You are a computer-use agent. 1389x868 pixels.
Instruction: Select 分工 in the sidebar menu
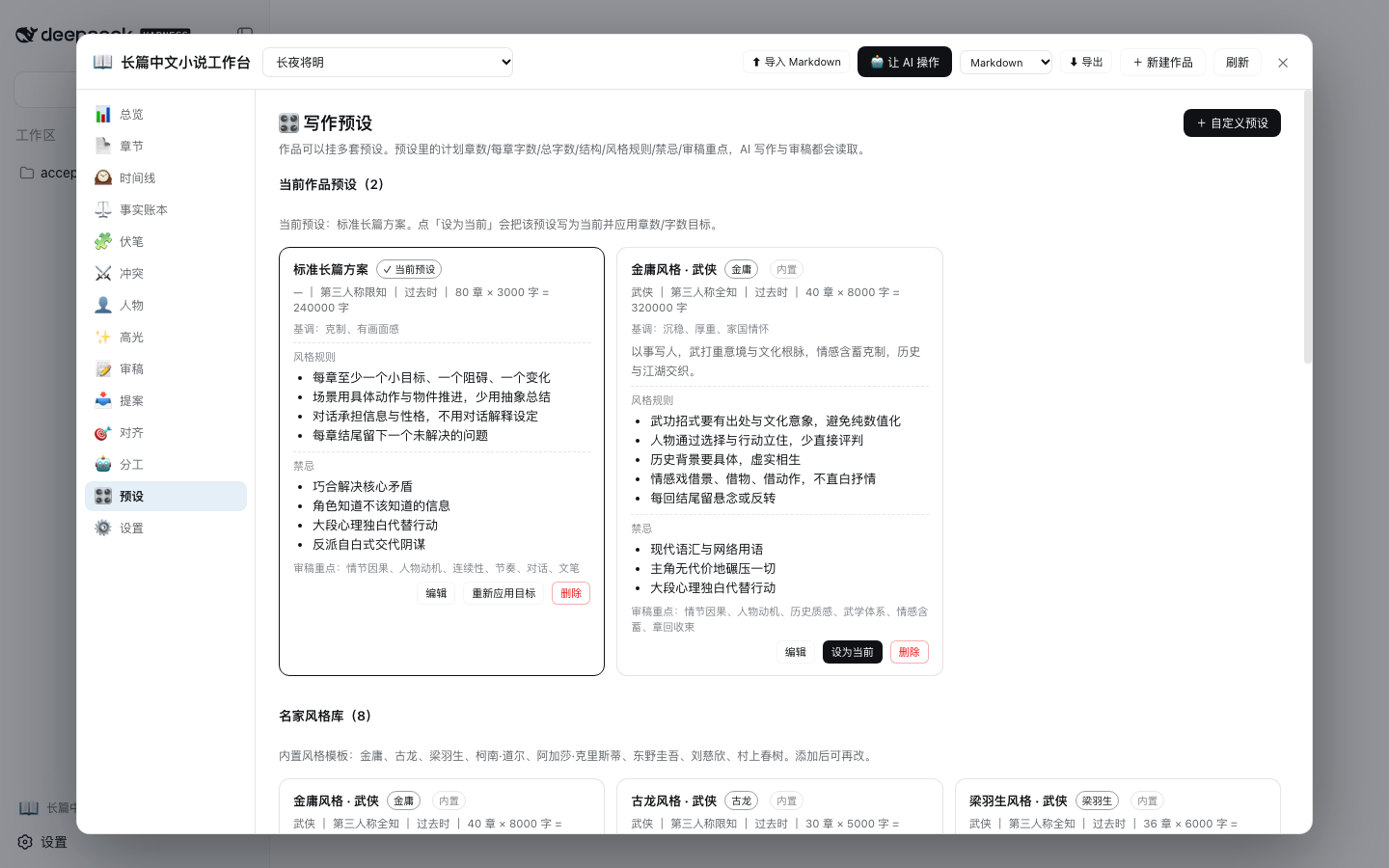166,464
